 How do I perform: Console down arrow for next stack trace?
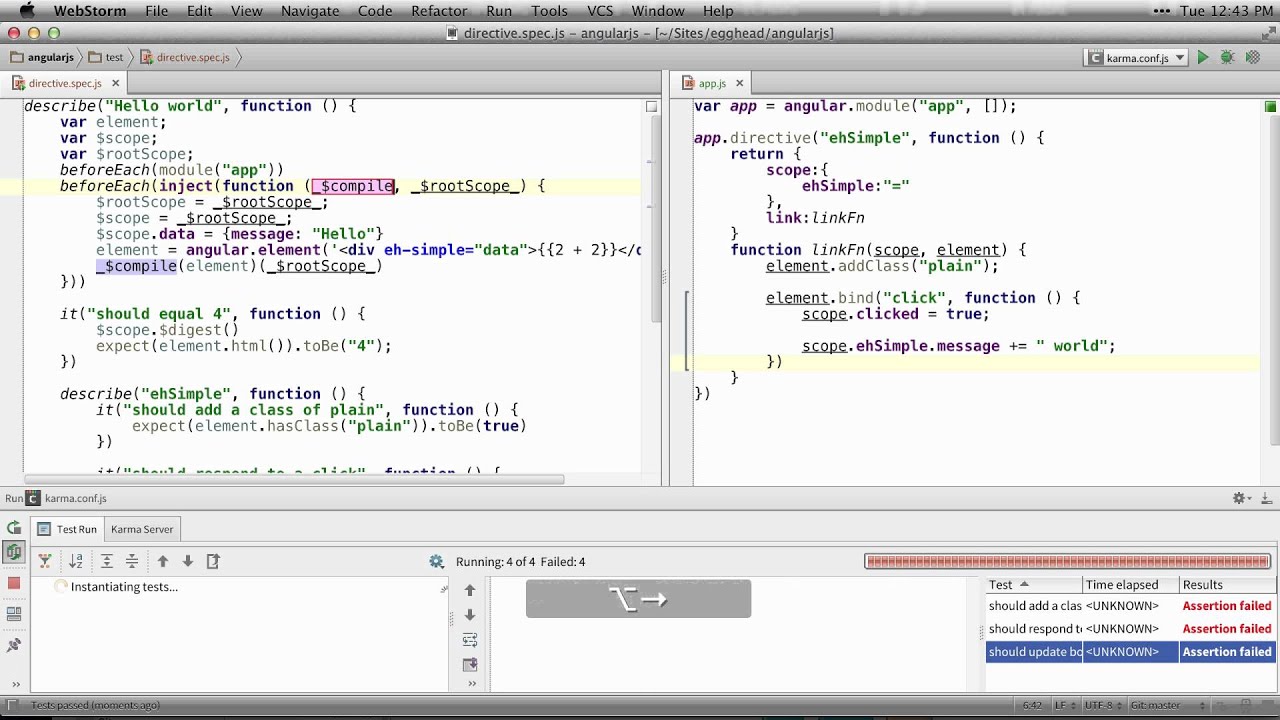(x=470, y=615)
